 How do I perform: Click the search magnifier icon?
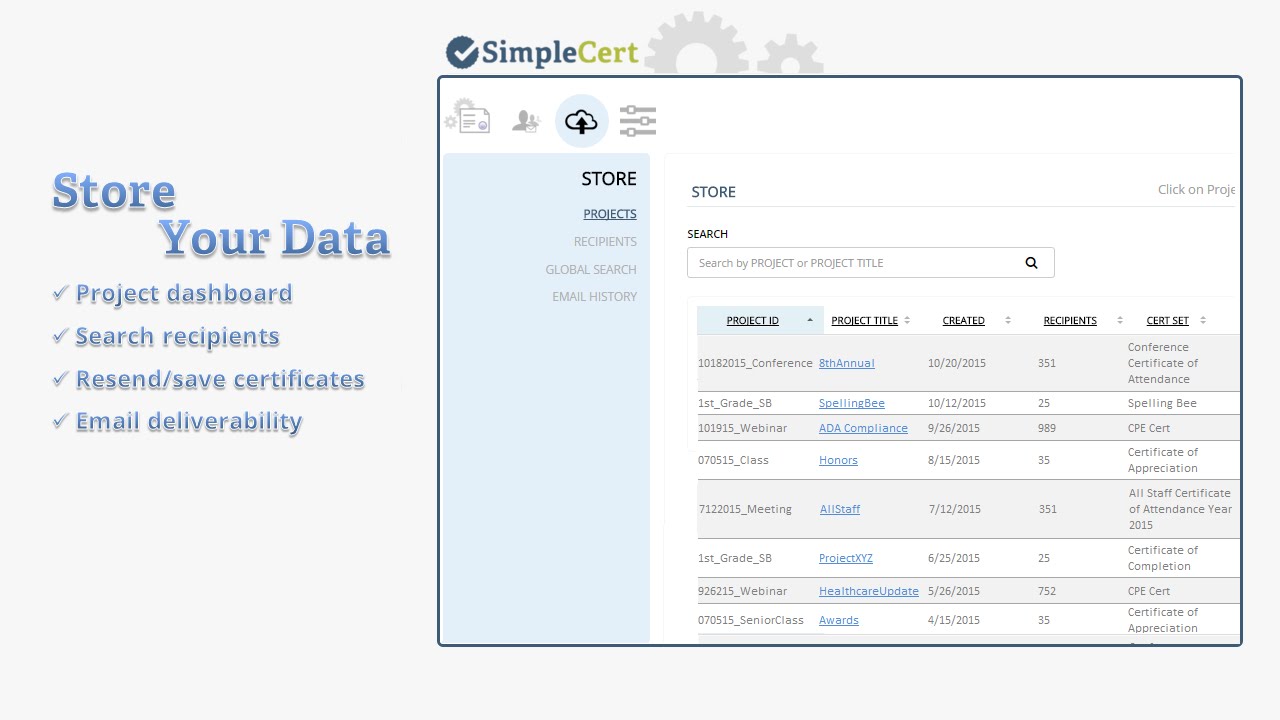[x=1031, y=263]
